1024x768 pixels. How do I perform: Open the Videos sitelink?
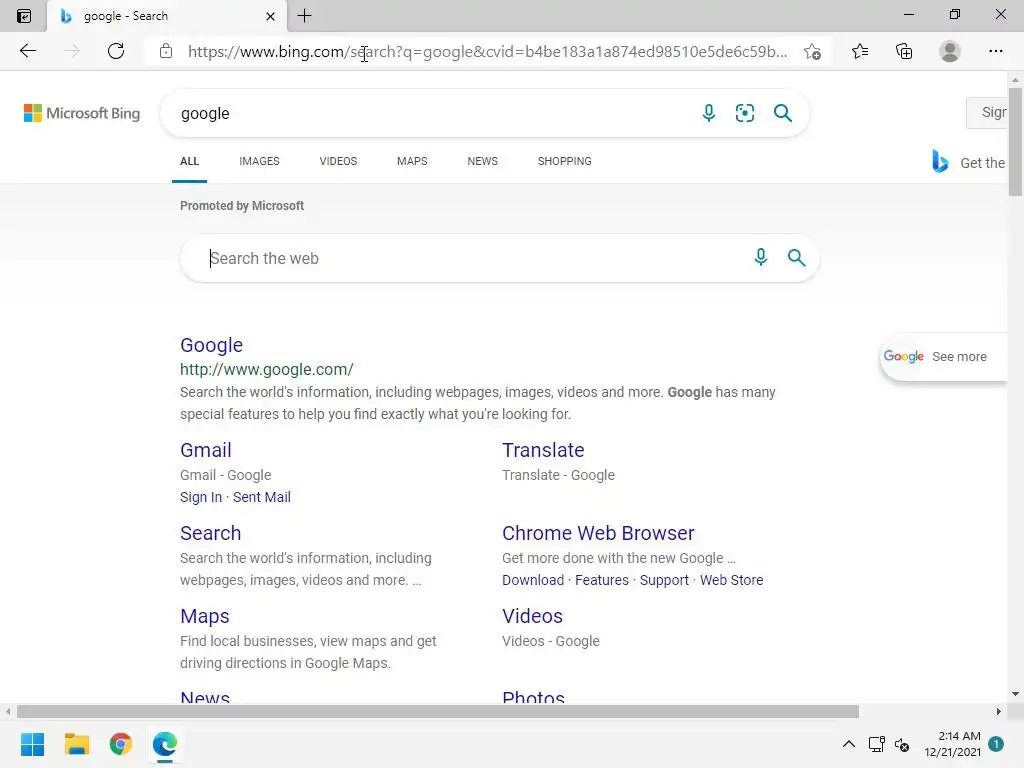point(532,616)
